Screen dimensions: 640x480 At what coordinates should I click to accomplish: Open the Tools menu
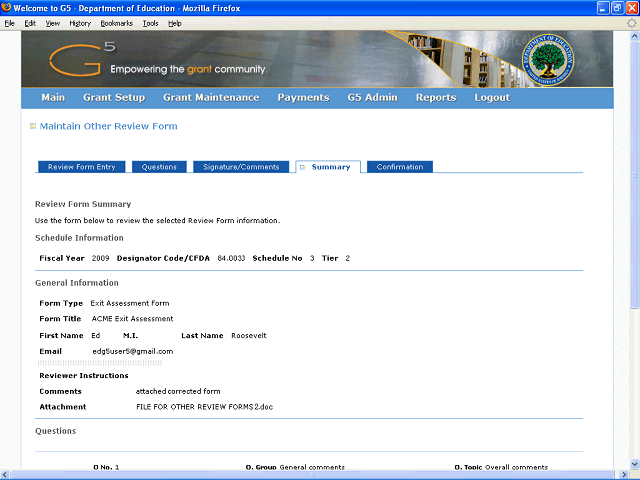coord(151,23)
